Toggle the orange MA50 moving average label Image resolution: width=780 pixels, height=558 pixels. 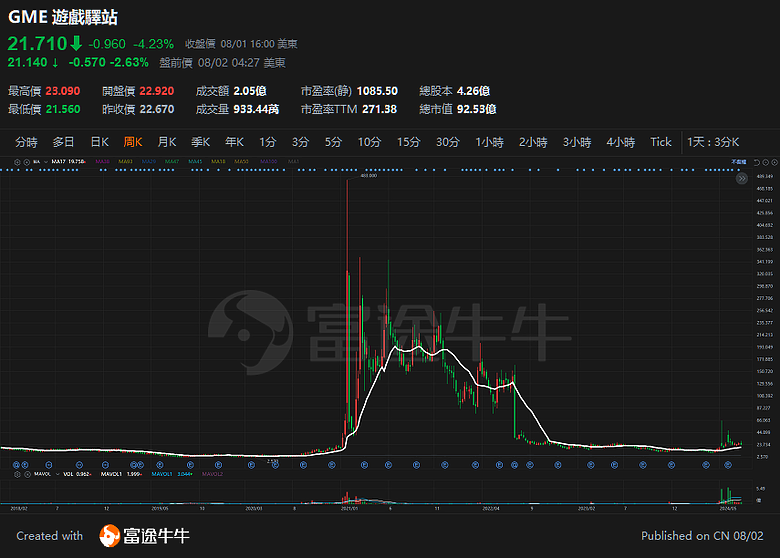(x=241, y=162)
